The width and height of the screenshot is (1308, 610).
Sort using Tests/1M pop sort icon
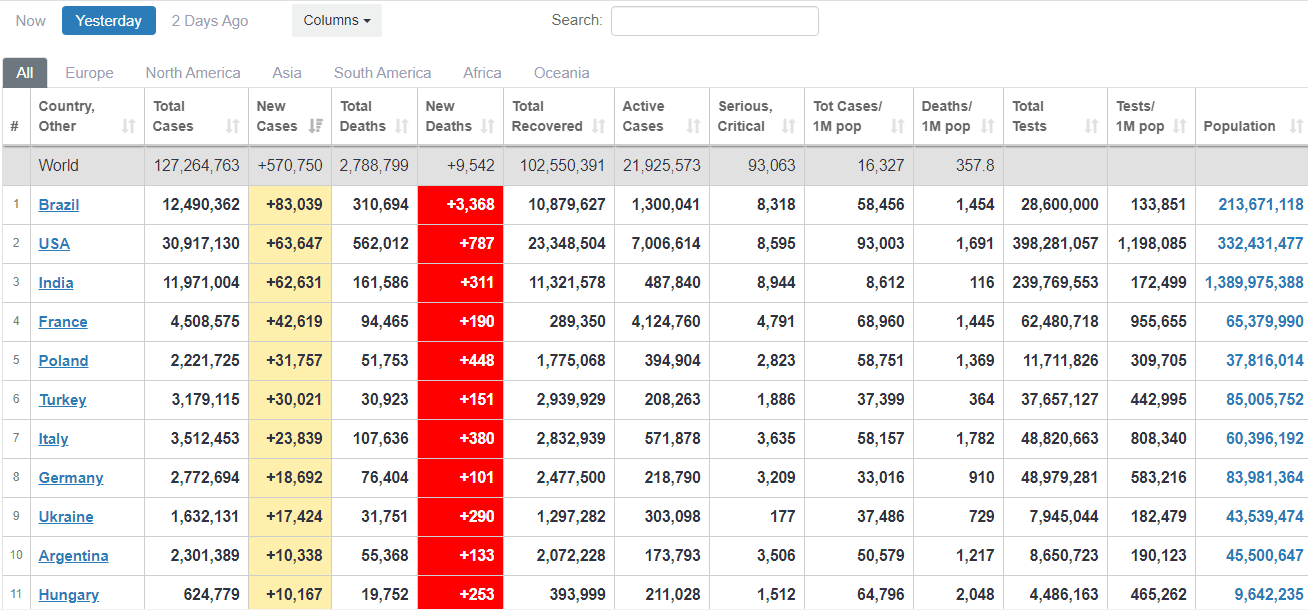tap(1180, 126)
